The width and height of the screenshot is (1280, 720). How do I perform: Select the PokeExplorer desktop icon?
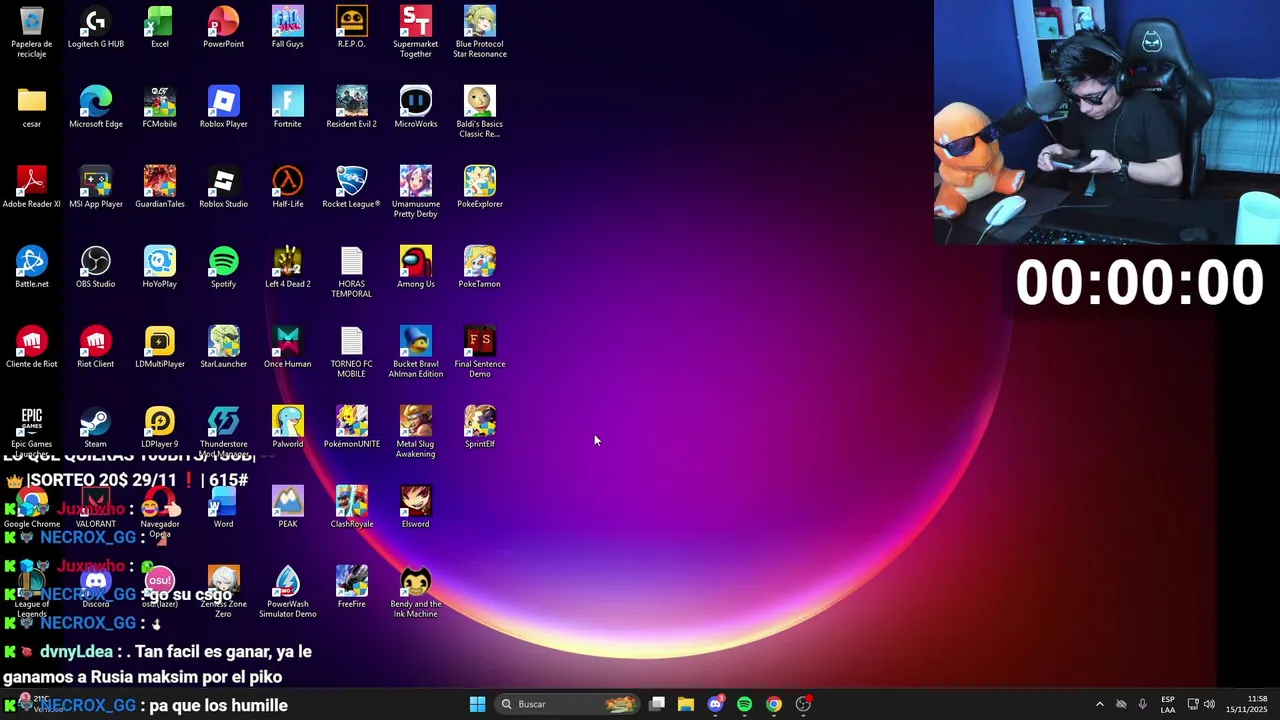click(x=480, y=187)
